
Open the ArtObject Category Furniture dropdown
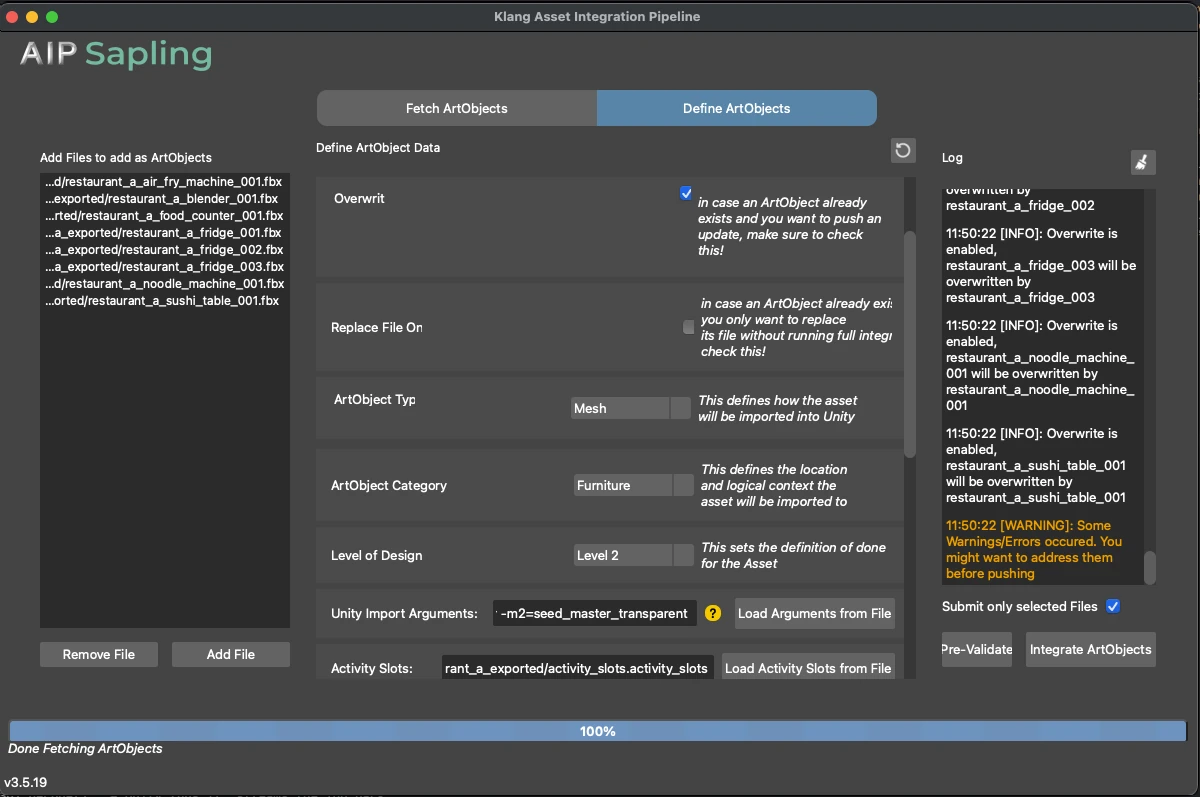pyautogui.click(x=634, y=485)
